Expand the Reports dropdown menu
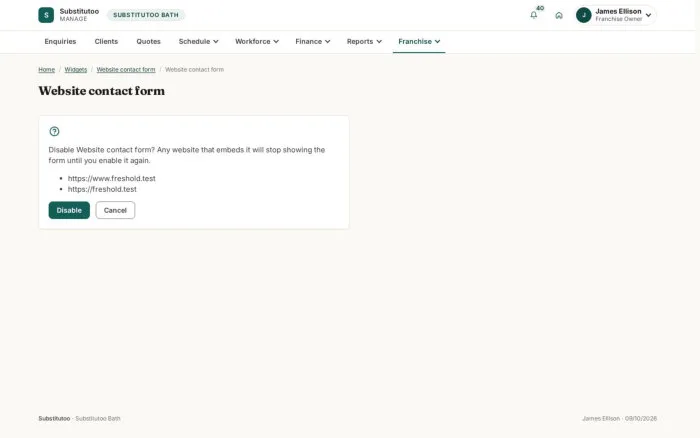700x438 pixels. coord(364,42)
